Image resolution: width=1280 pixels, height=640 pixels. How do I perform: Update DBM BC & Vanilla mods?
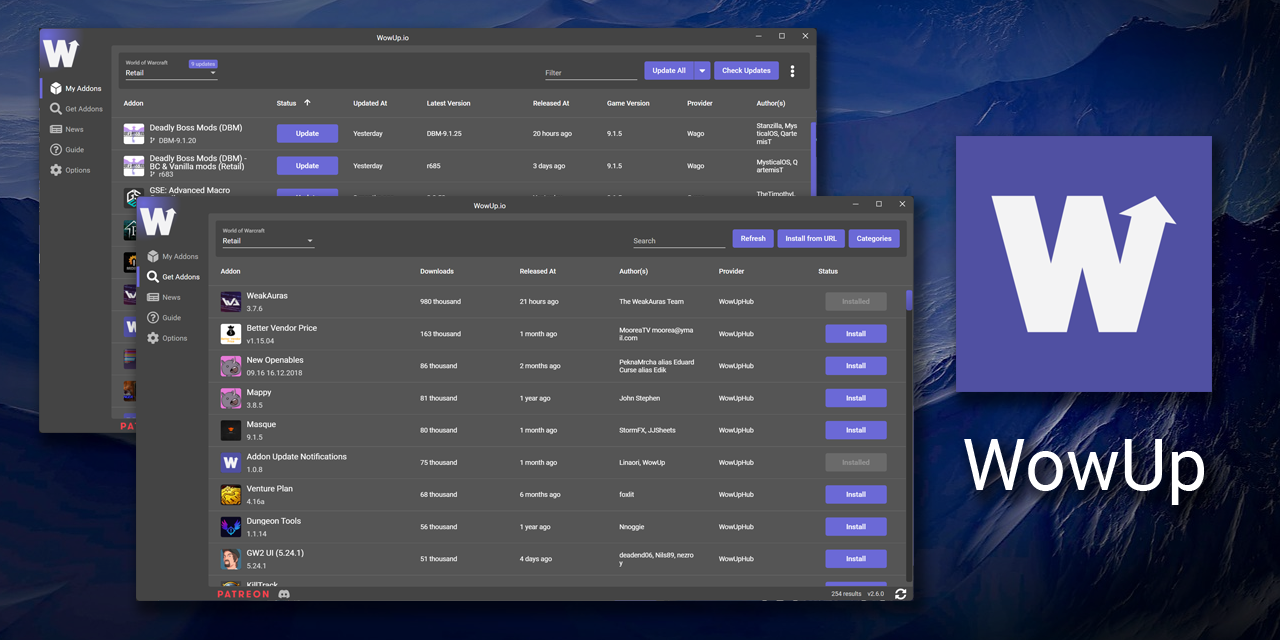[307, 166]
